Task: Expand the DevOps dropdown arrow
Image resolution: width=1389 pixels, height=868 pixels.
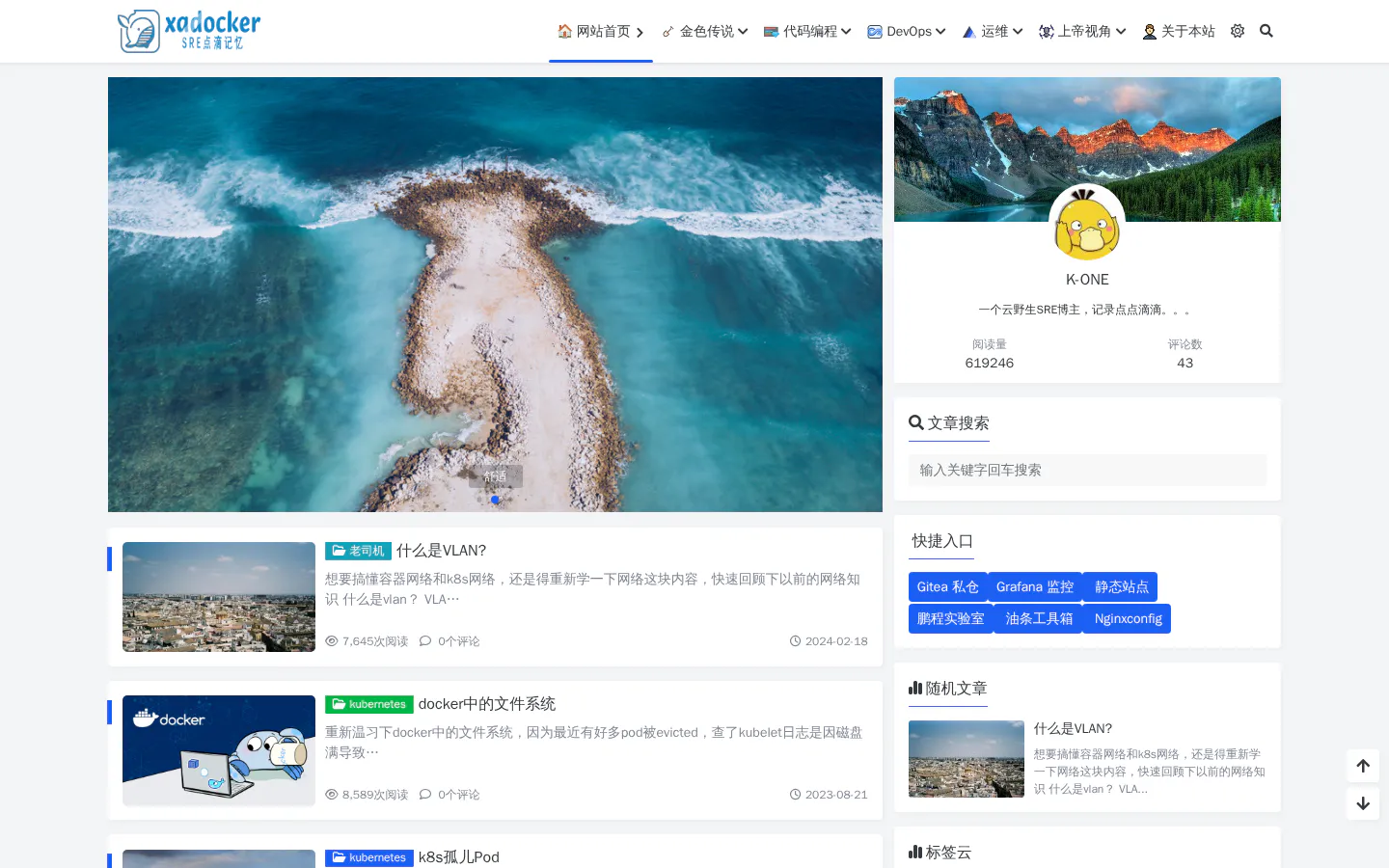Action: (940, 32)
